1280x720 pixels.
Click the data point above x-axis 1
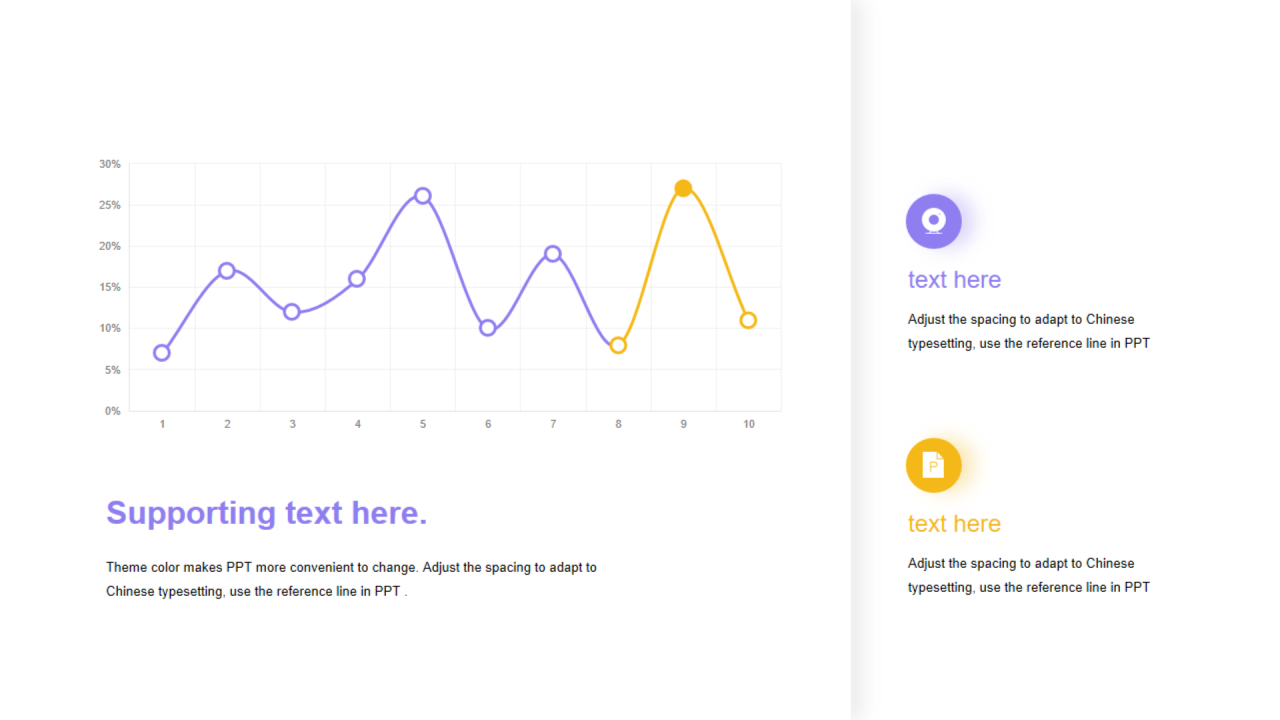(162, 352)
